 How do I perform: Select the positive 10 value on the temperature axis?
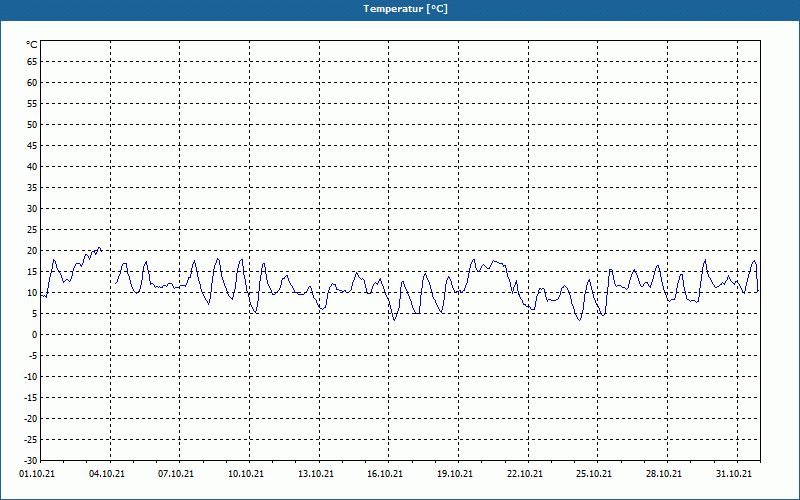pyautogui.click(x=32, y=293)
